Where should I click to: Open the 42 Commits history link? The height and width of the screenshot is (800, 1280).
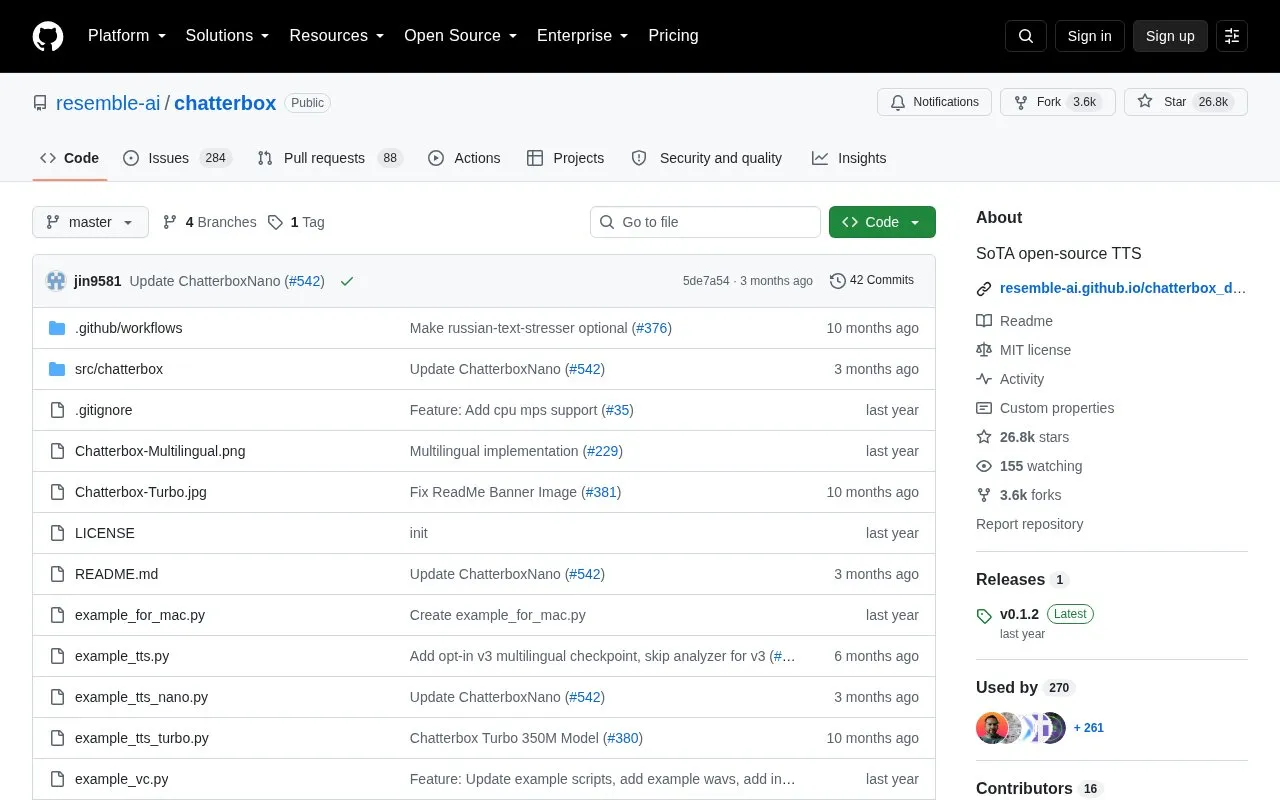872,281
